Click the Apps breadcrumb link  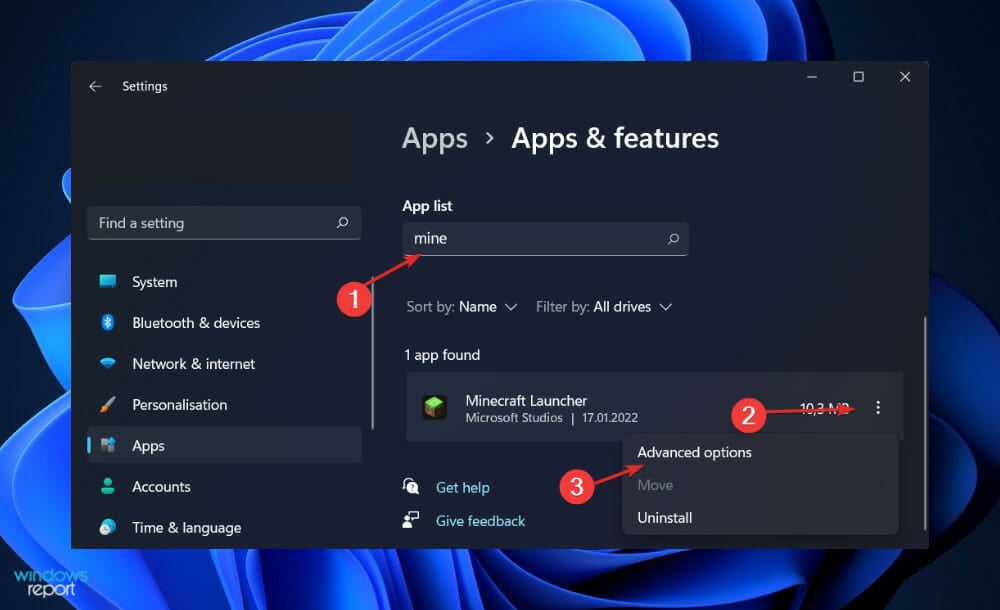click(x=435, y=138)
